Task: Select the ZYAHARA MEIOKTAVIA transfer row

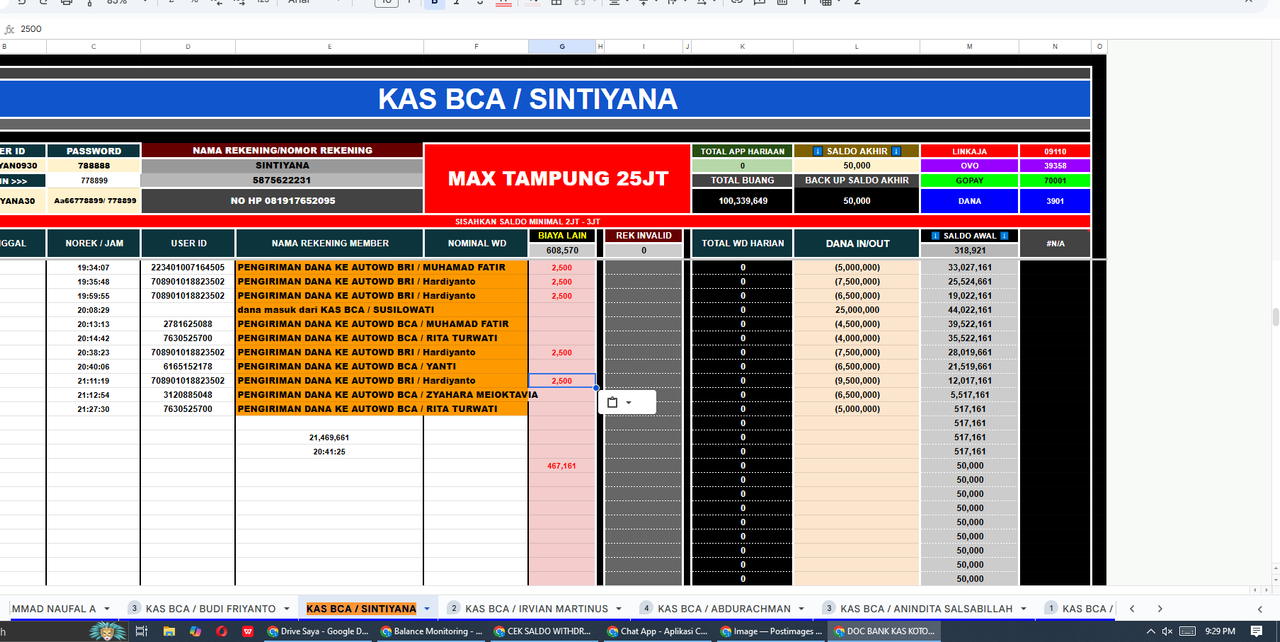Action: [x=381, y=395]
